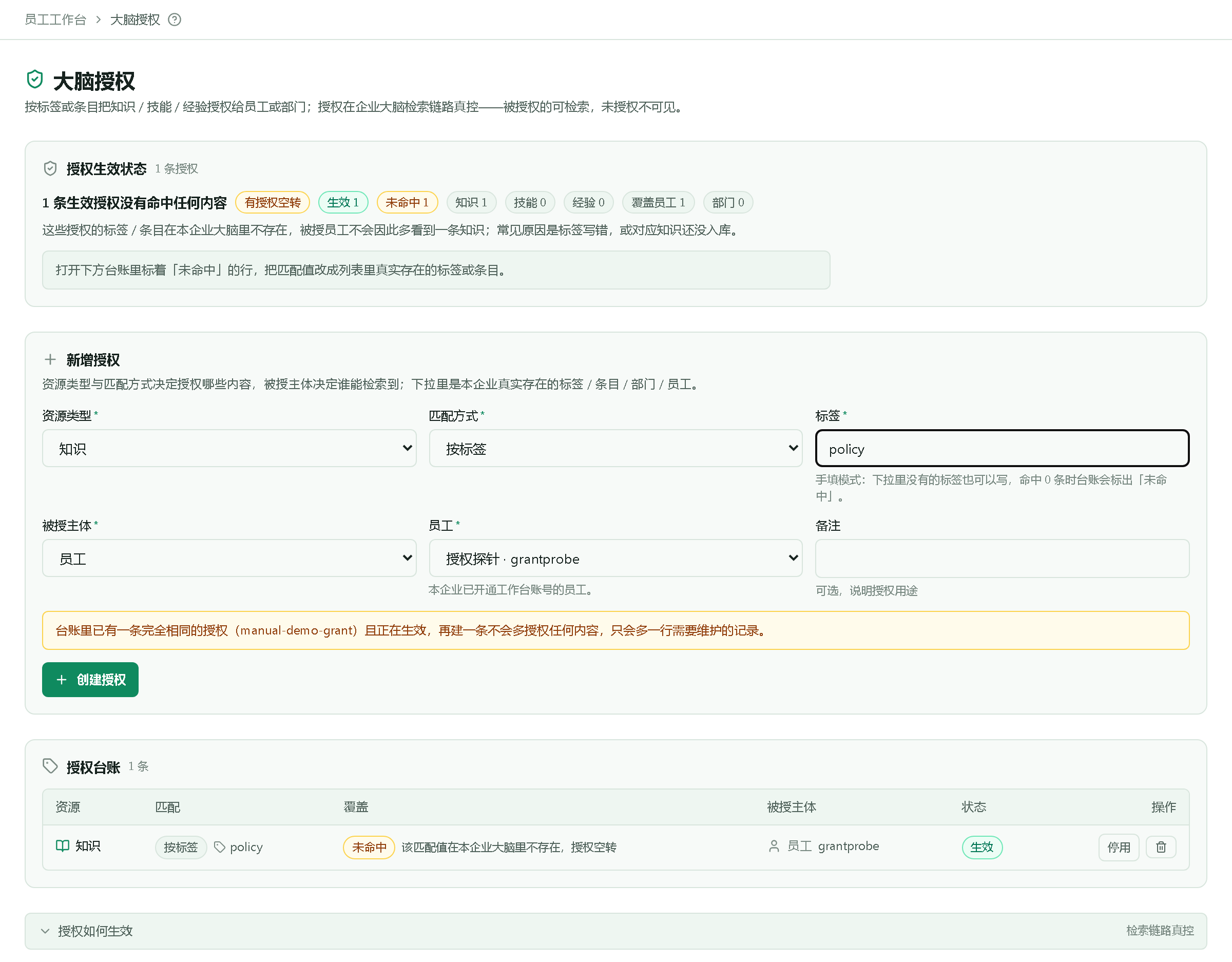Screen dimensions: 1232x962
Task: Click the 大脑授权 breadcrumb item
Action: (135, 20)
